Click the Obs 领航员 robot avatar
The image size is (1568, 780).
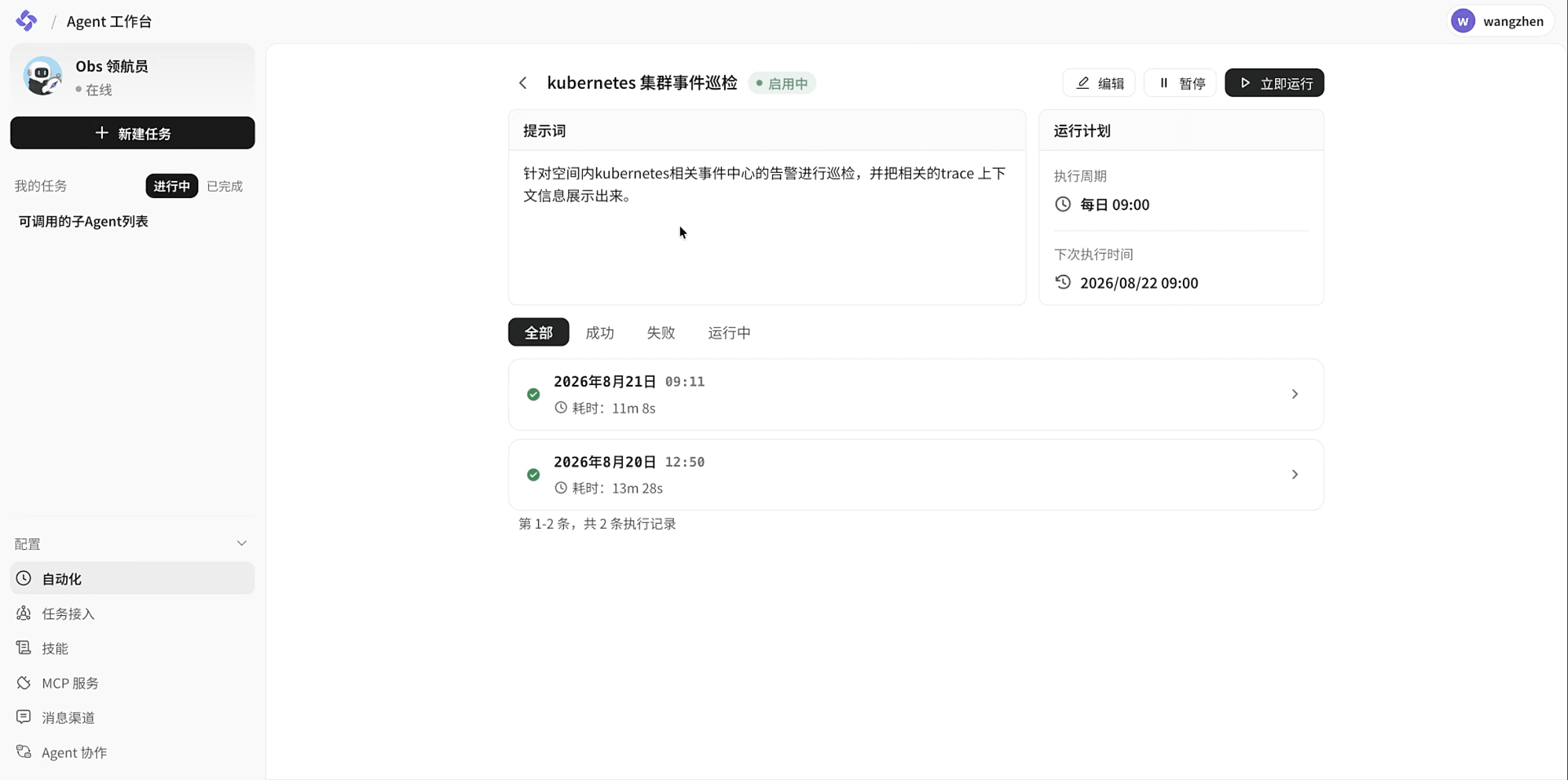tap(42, 75)
